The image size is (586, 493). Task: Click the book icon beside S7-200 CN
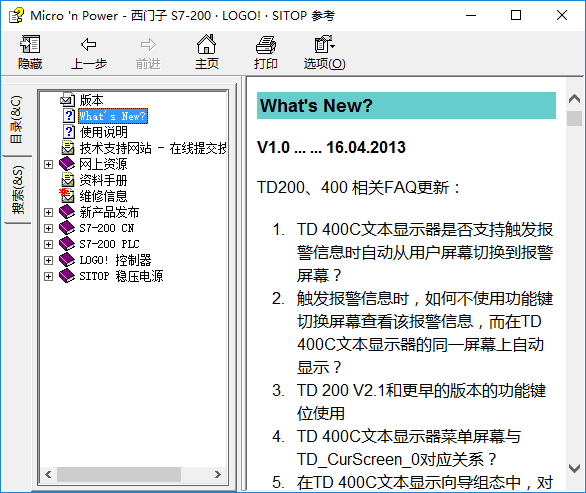pyautogui.click(x=67, y=228)
